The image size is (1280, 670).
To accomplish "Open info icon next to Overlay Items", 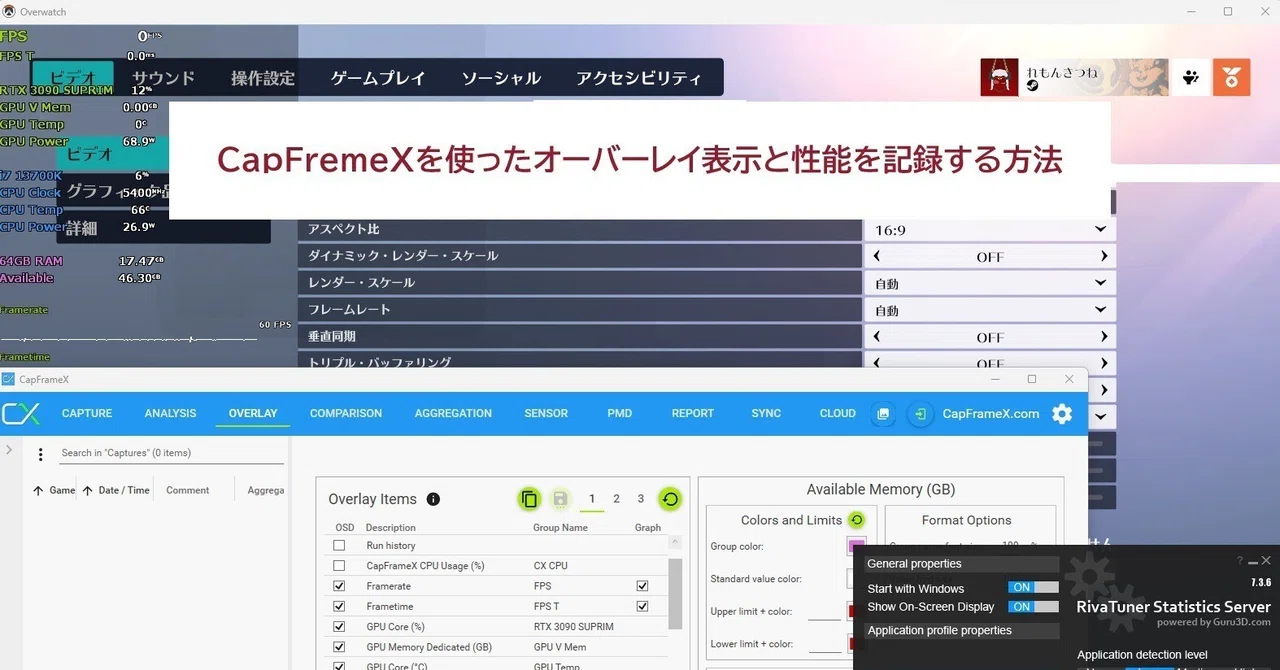I will (x=433, y=499).
